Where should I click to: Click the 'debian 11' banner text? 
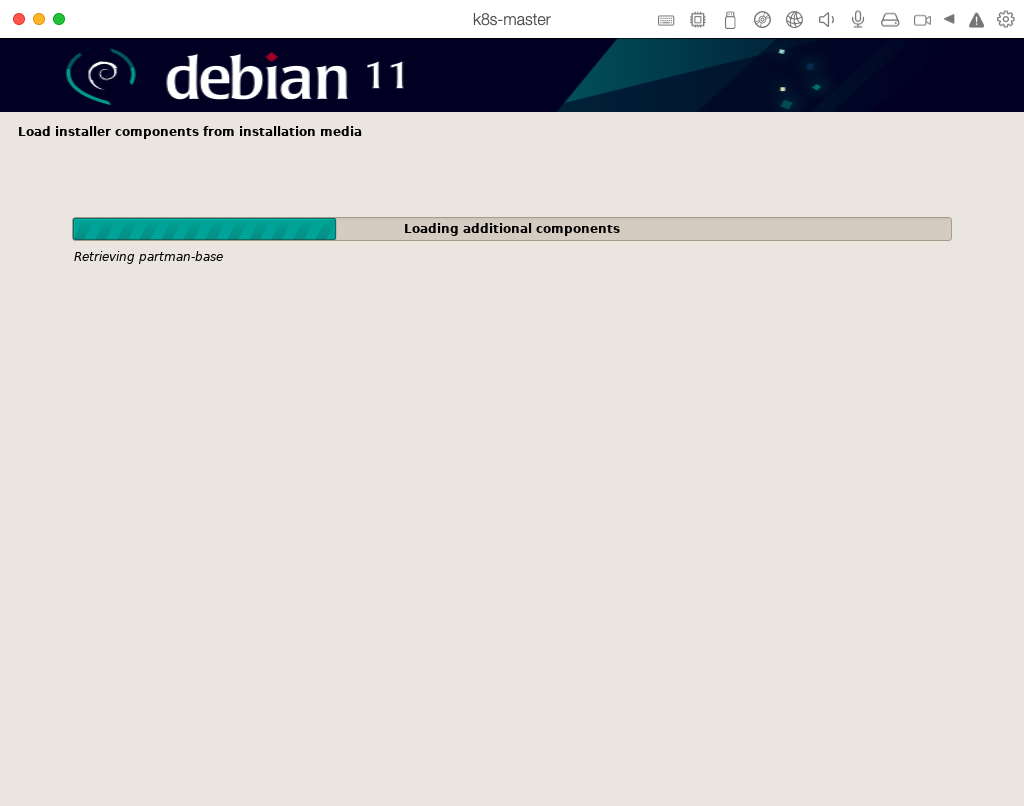click(285, 77)
